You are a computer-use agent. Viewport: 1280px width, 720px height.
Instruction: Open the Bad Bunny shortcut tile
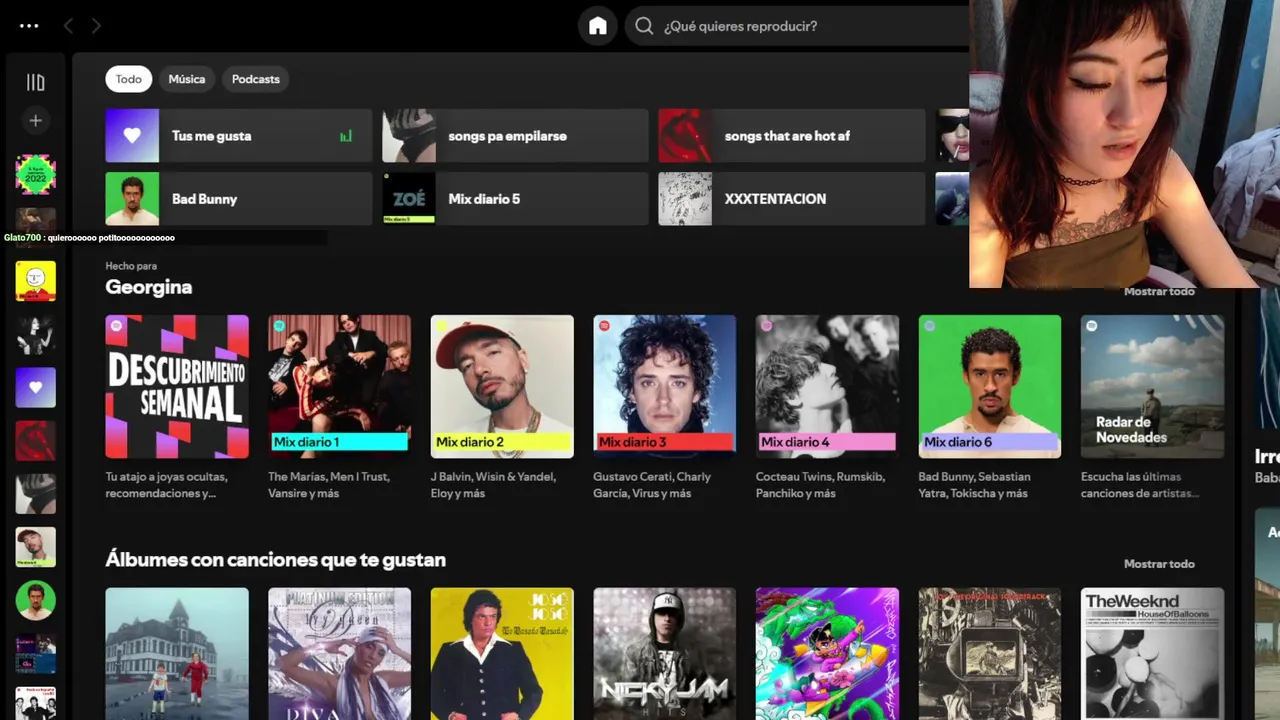pyautogui.click(x=239, y=199)
